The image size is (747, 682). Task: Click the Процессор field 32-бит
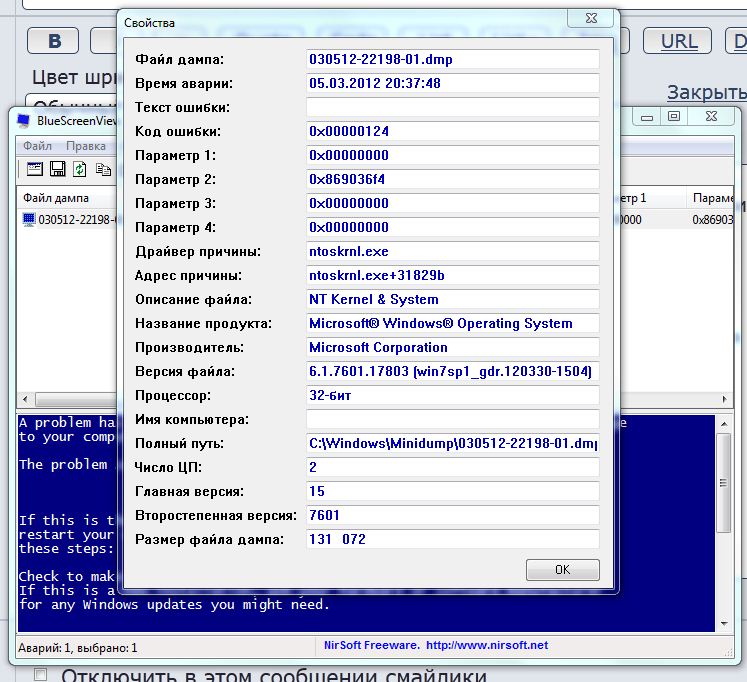[x=453, y=395]
